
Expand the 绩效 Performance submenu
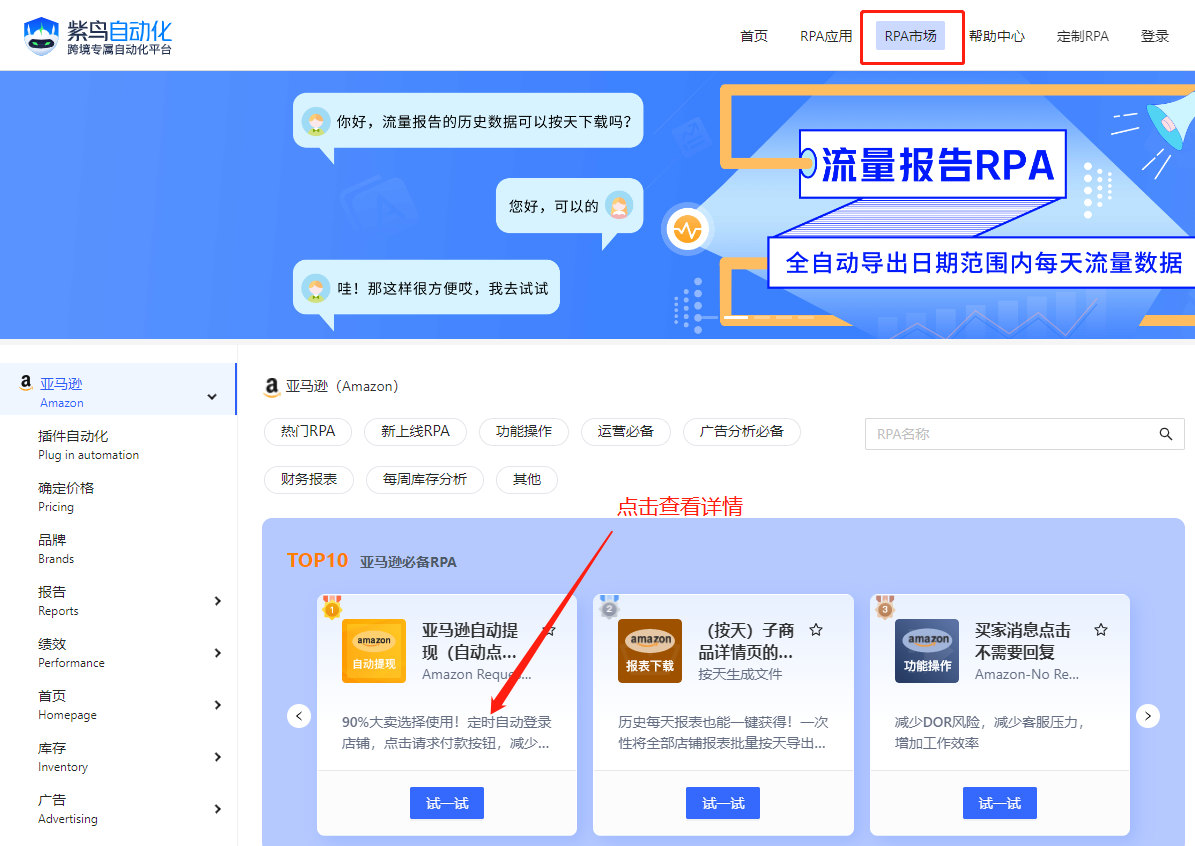click(217, 653)
